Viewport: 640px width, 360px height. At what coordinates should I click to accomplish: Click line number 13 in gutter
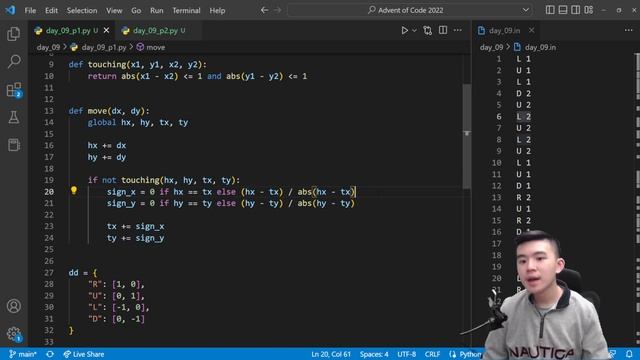point(49,111)
